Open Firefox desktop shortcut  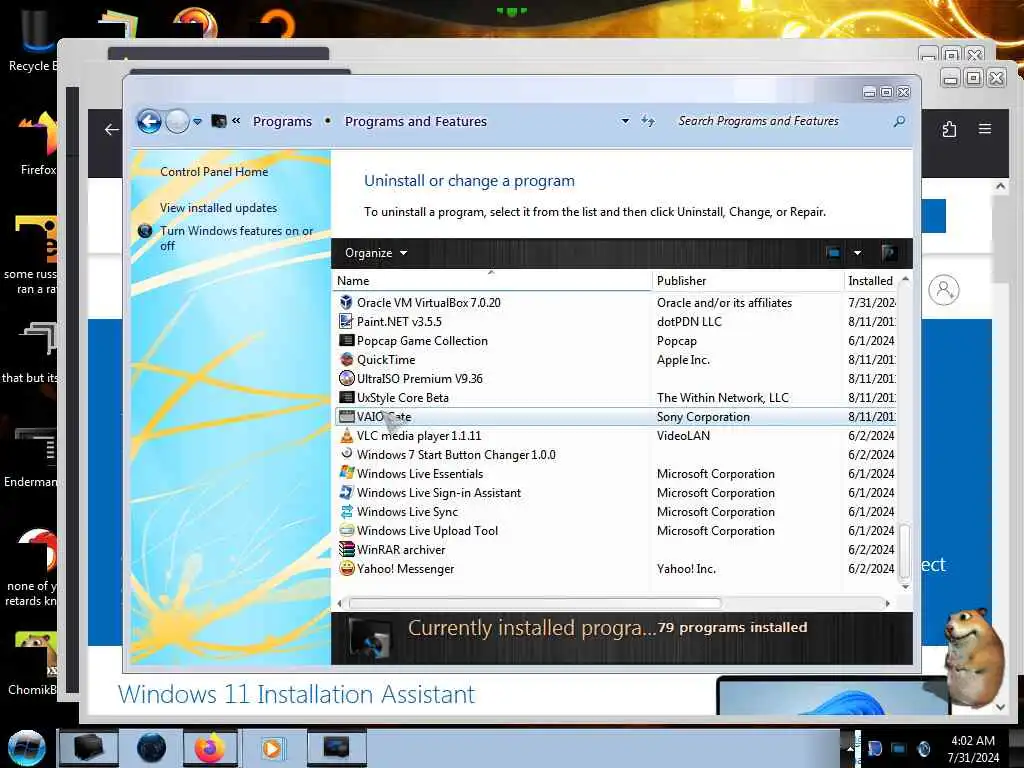tap(38, 144)
